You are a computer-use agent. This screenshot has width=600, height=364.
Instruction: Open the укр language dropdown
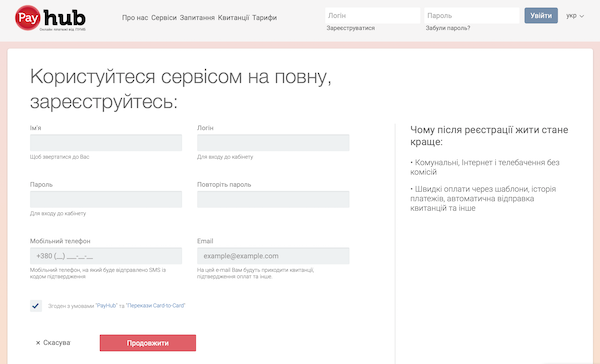[x=575, y=16]
